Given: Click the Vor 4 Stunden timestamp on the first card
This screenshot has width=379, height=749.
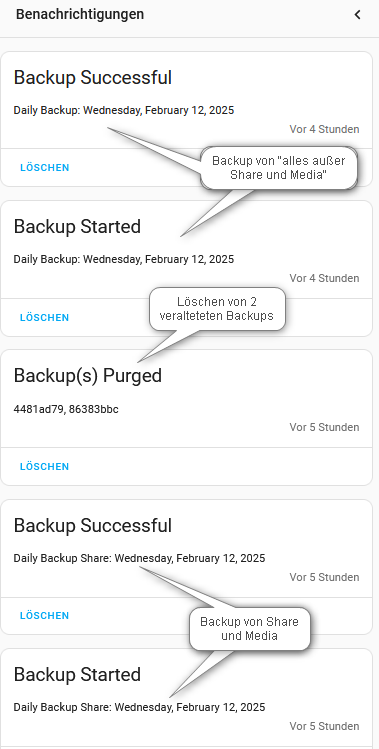Looking at the screenshot, I should pos(324,129).
